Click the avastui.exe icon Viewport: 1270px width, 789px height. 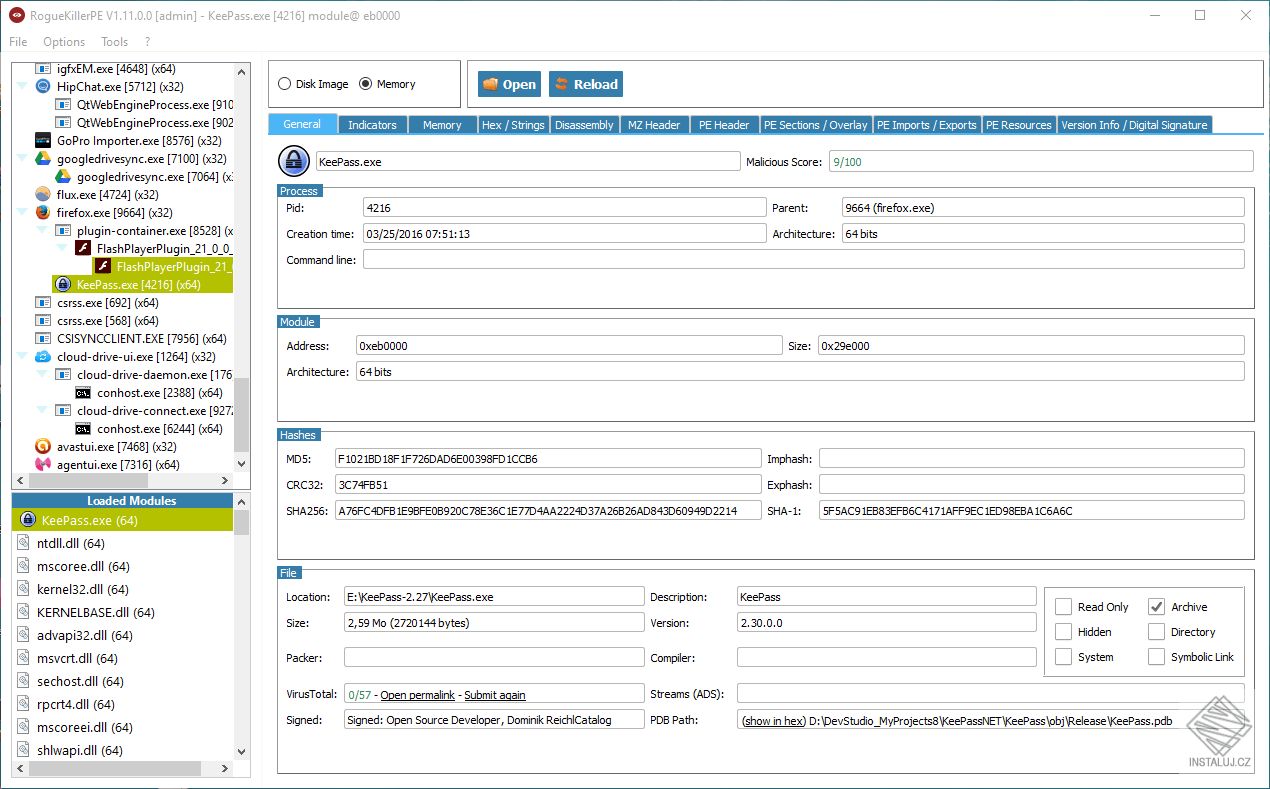click(42, 447)
